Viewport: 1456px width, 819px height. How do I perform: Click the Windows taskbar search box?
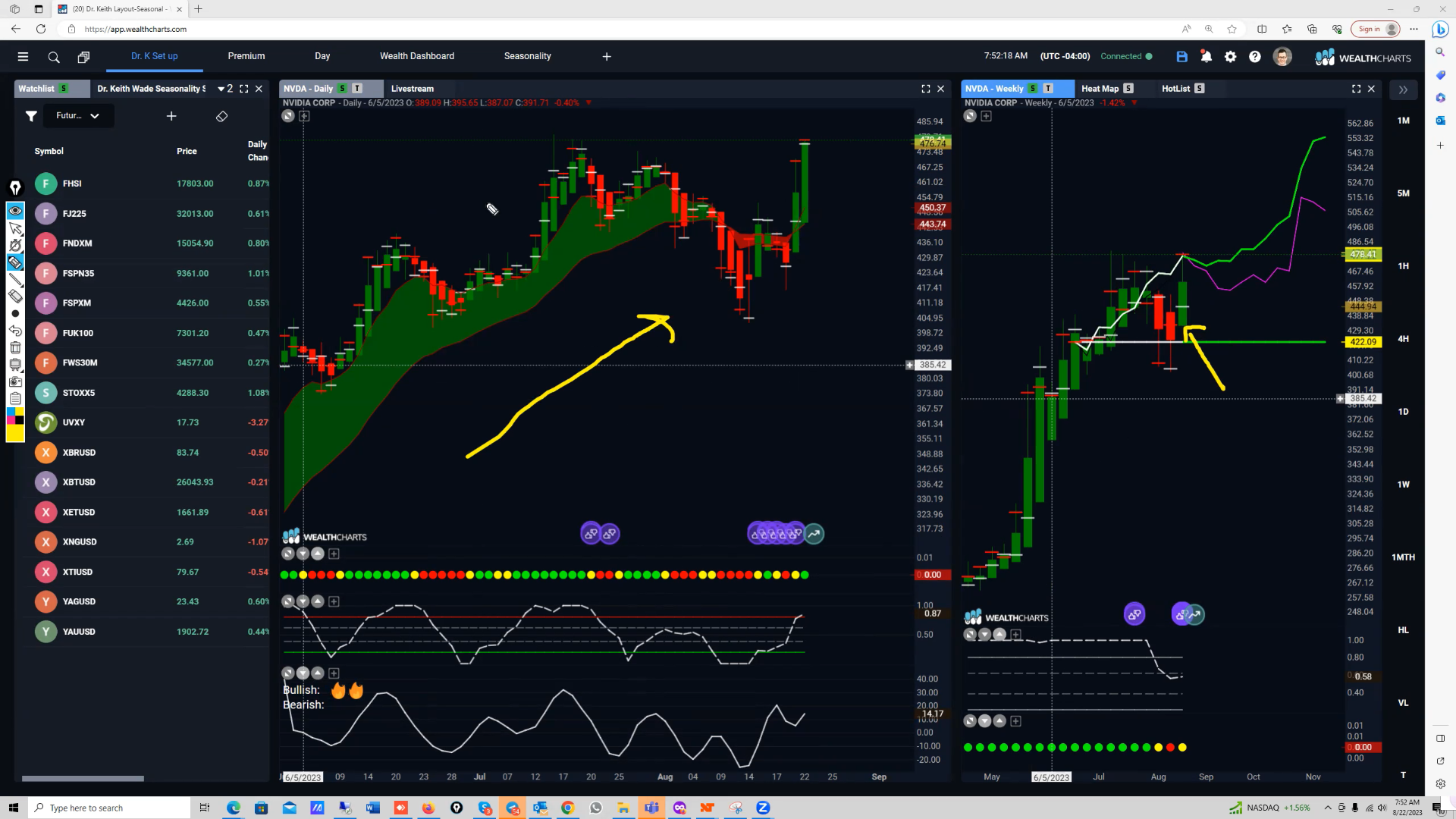108,808
